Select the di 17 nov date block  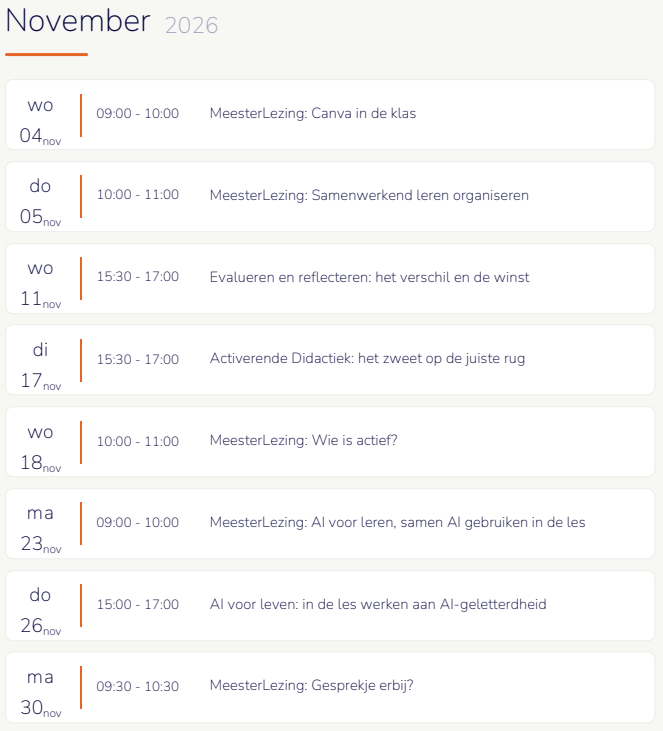[x=40, y=366]
